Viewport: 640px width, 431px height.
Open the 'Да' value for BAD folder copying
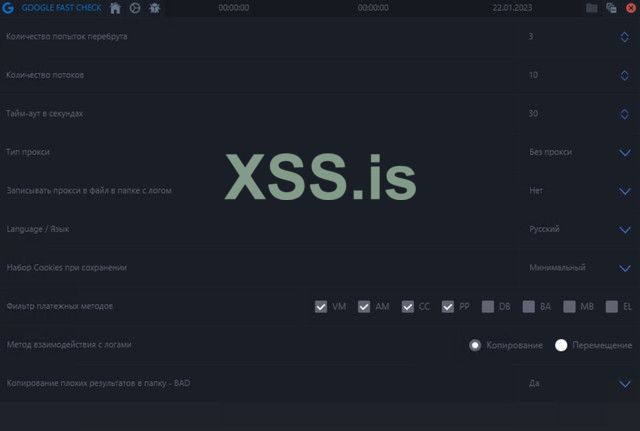click(x=534, y=383)
